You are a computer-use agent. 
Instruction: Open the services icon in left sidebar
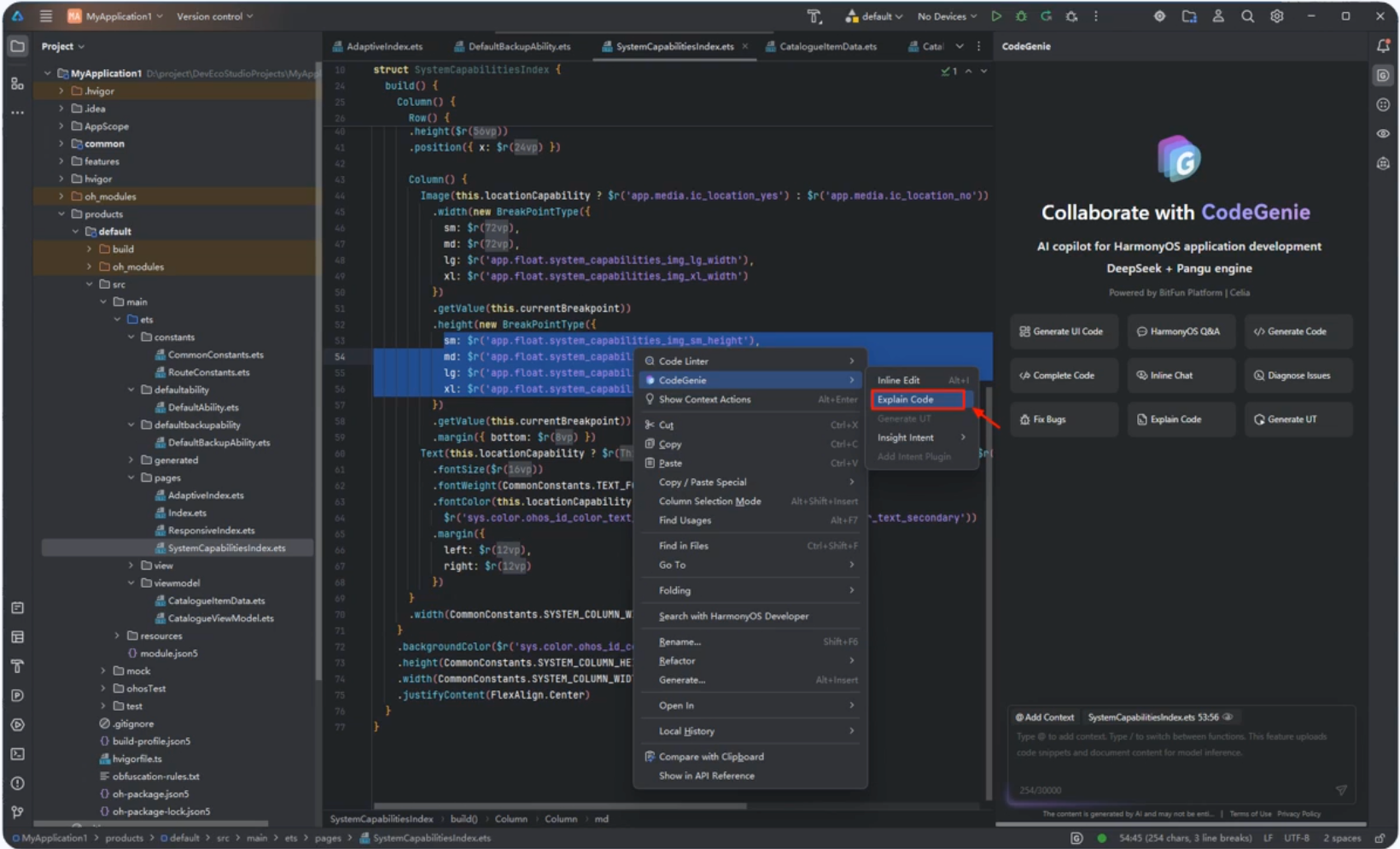tap(17, 724)
